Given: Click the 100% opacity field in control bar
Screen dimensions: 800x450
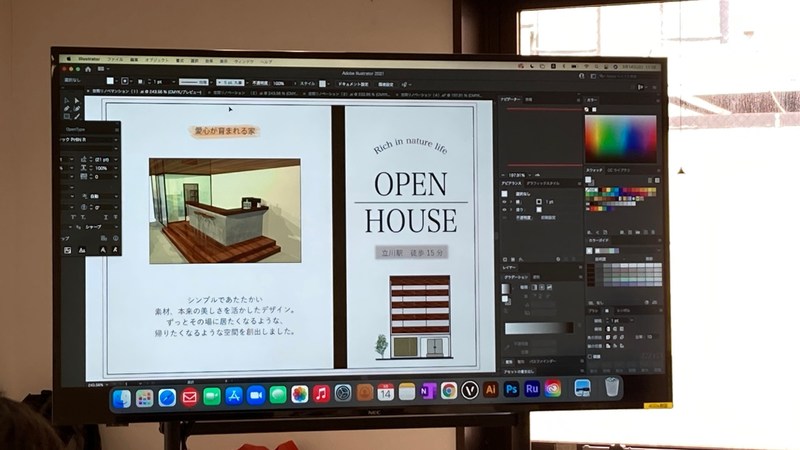Looking at the screenshot, I should click(281, 83).
